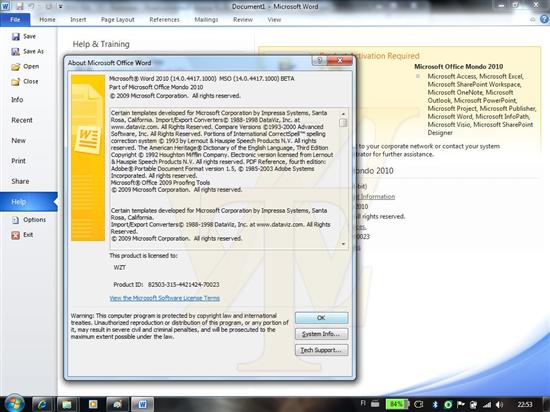
Task: Click the Options item in sidebar
Action: point(29,220)
